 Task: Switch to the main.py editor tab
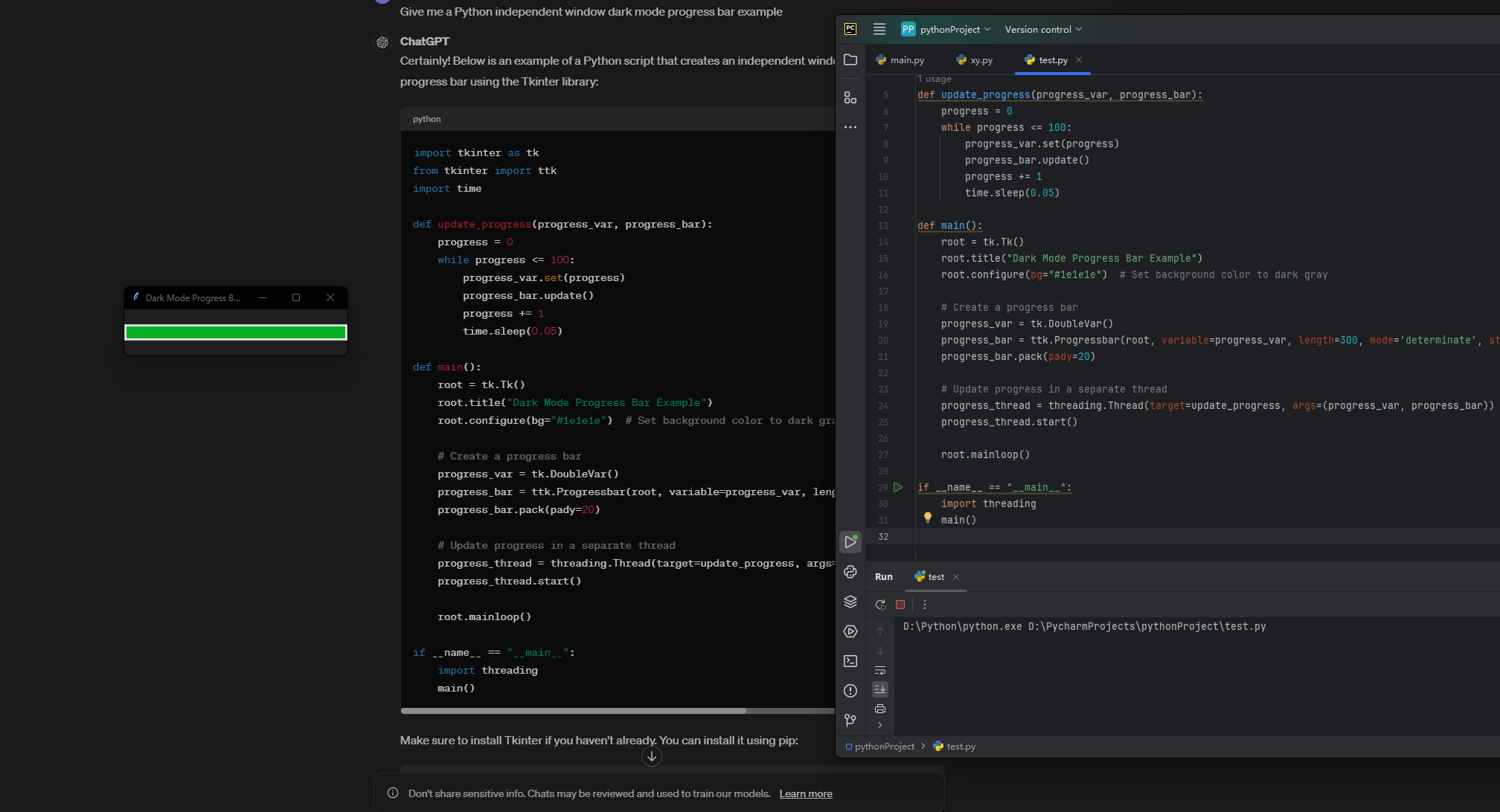(900, 60)
